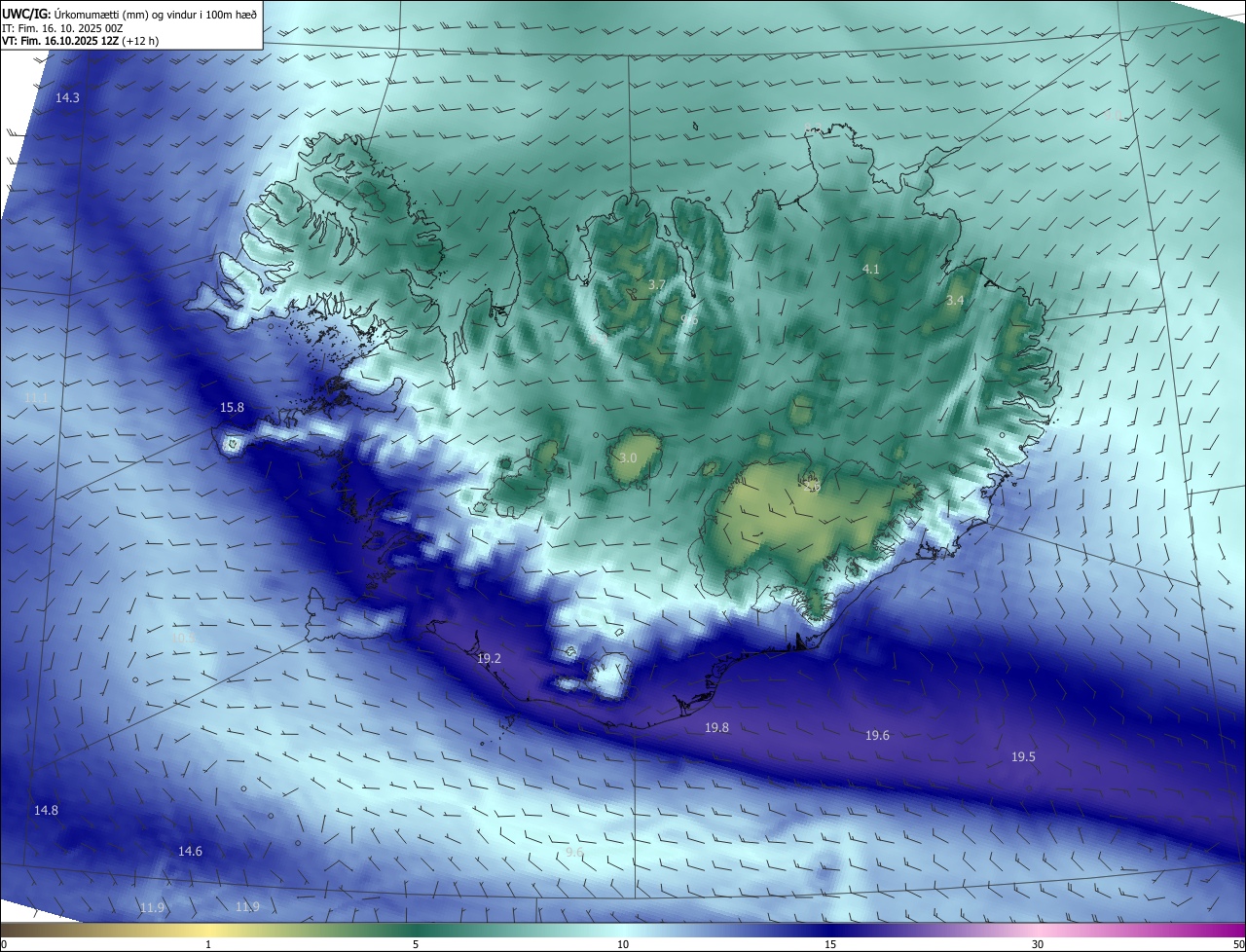Click the 19.8 value label on the map

[x=716, y=728]
